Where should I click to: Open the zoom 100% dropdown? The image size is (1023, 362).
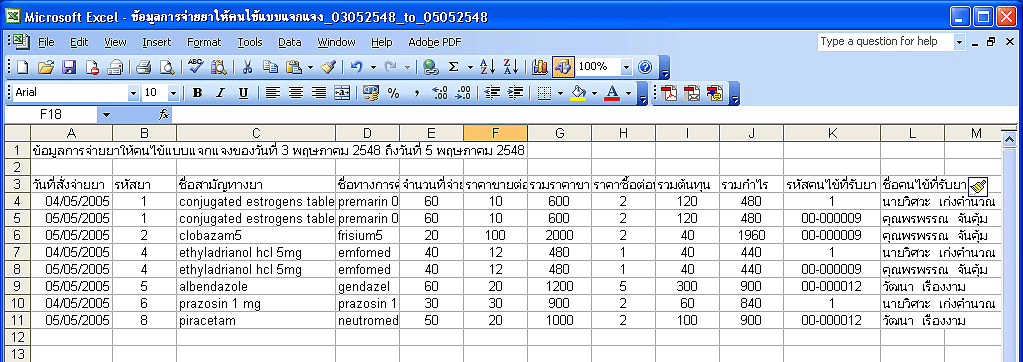(x=626, y=67)
